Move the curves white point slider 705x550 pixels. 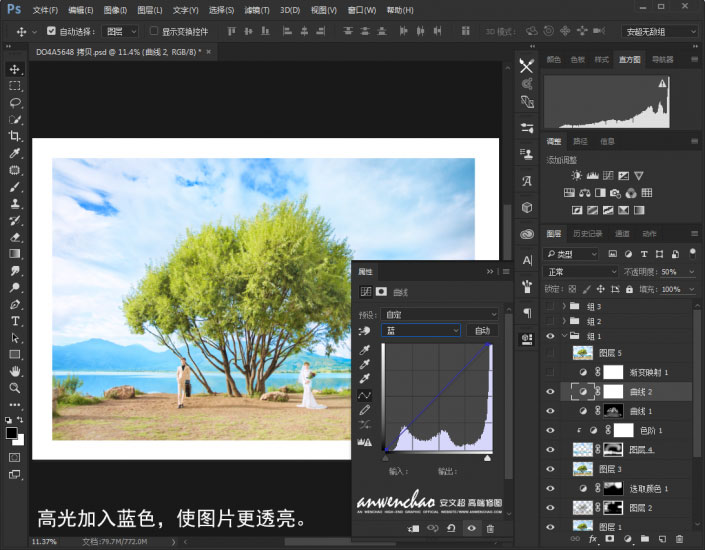point(487,458)
